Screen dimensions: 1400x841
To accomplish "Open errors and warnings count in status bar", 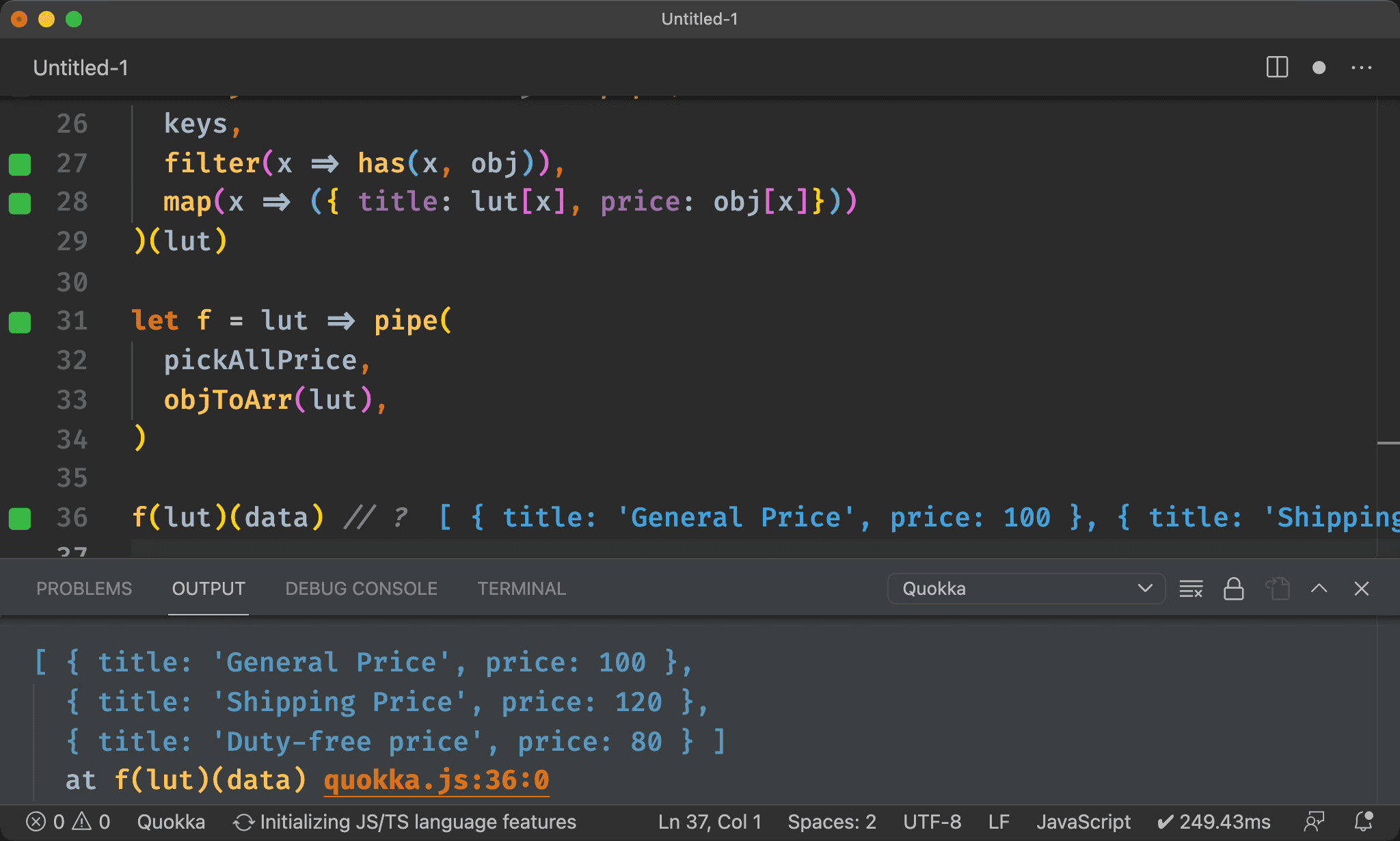I will (68, 822).
